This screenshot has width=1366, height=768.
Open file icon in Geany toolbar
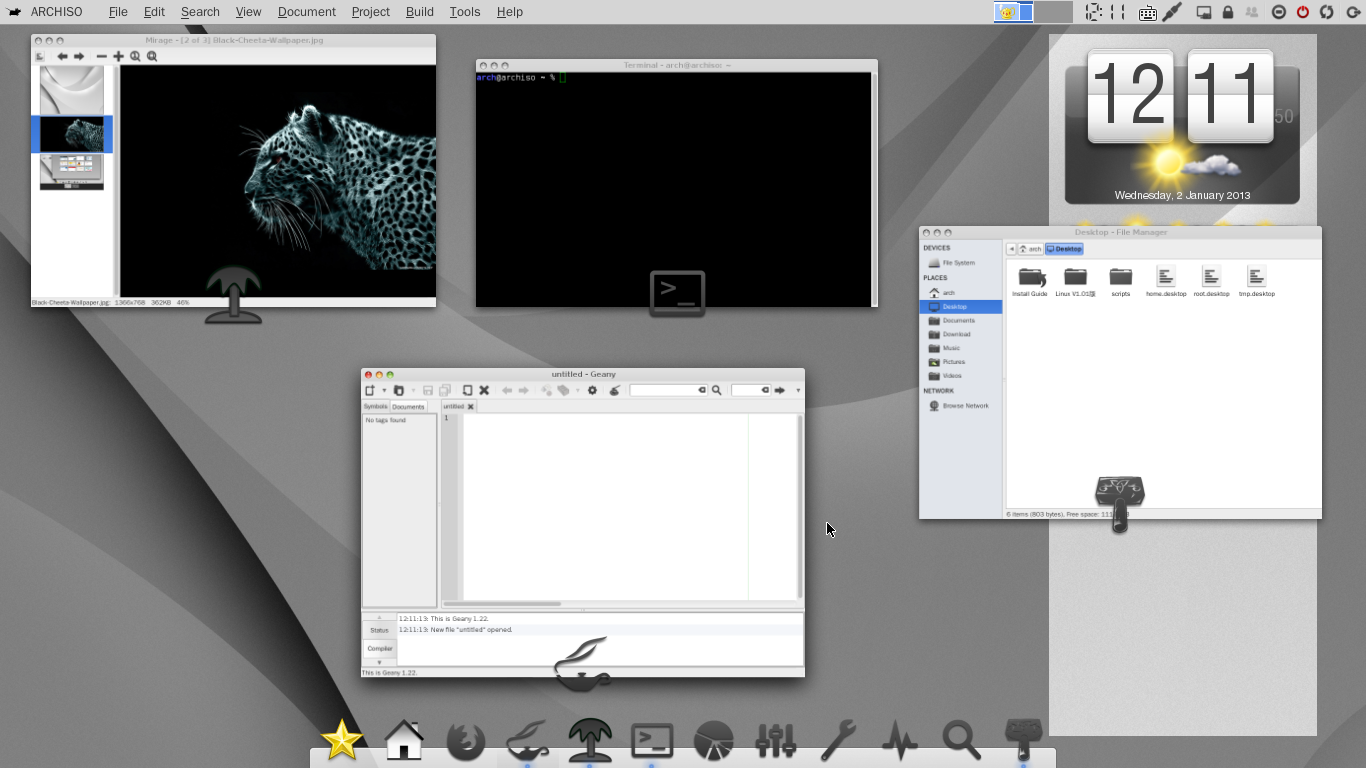(398, 390)
